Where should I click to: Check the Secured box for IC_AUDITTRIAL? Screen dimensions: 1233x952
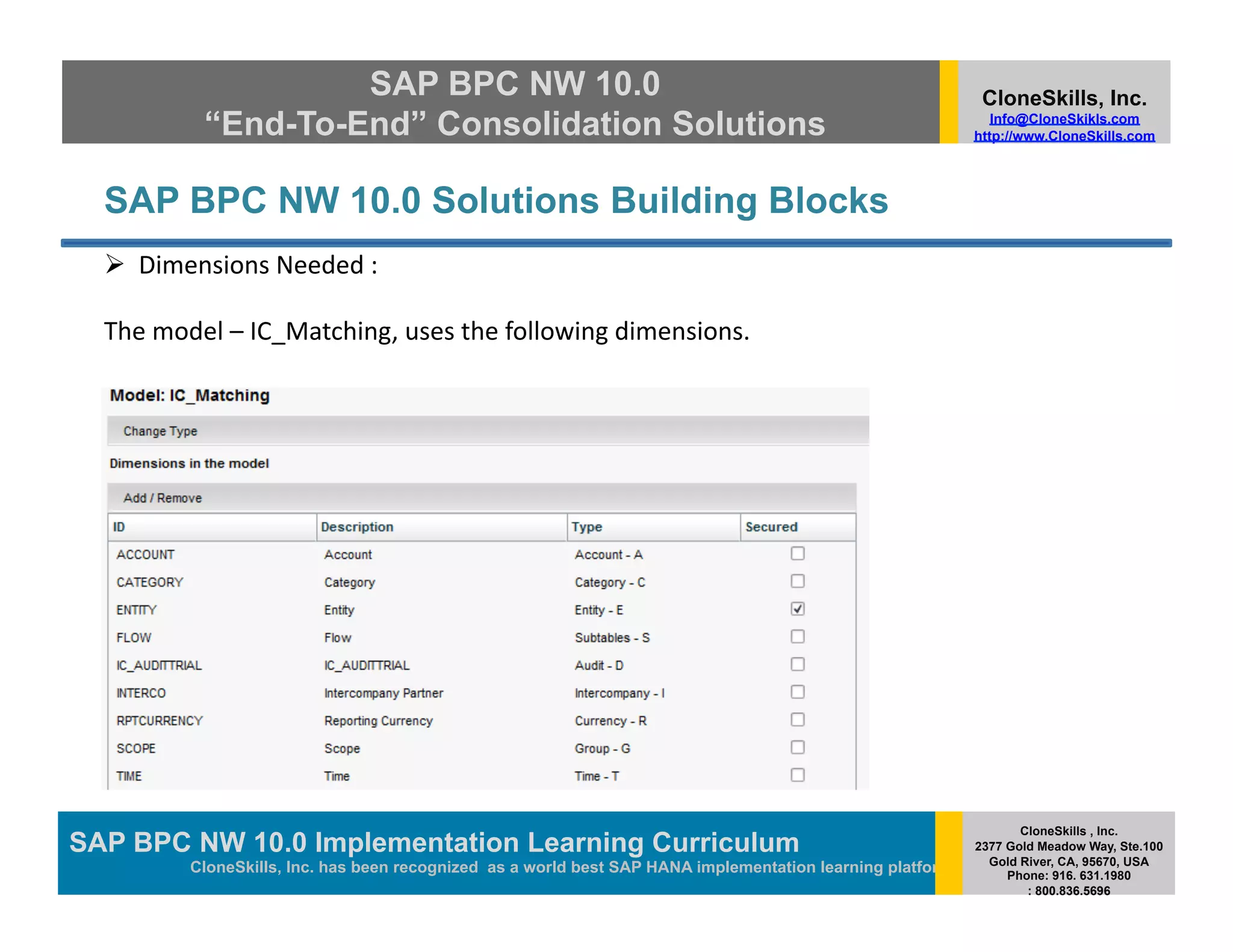[797, 664]
